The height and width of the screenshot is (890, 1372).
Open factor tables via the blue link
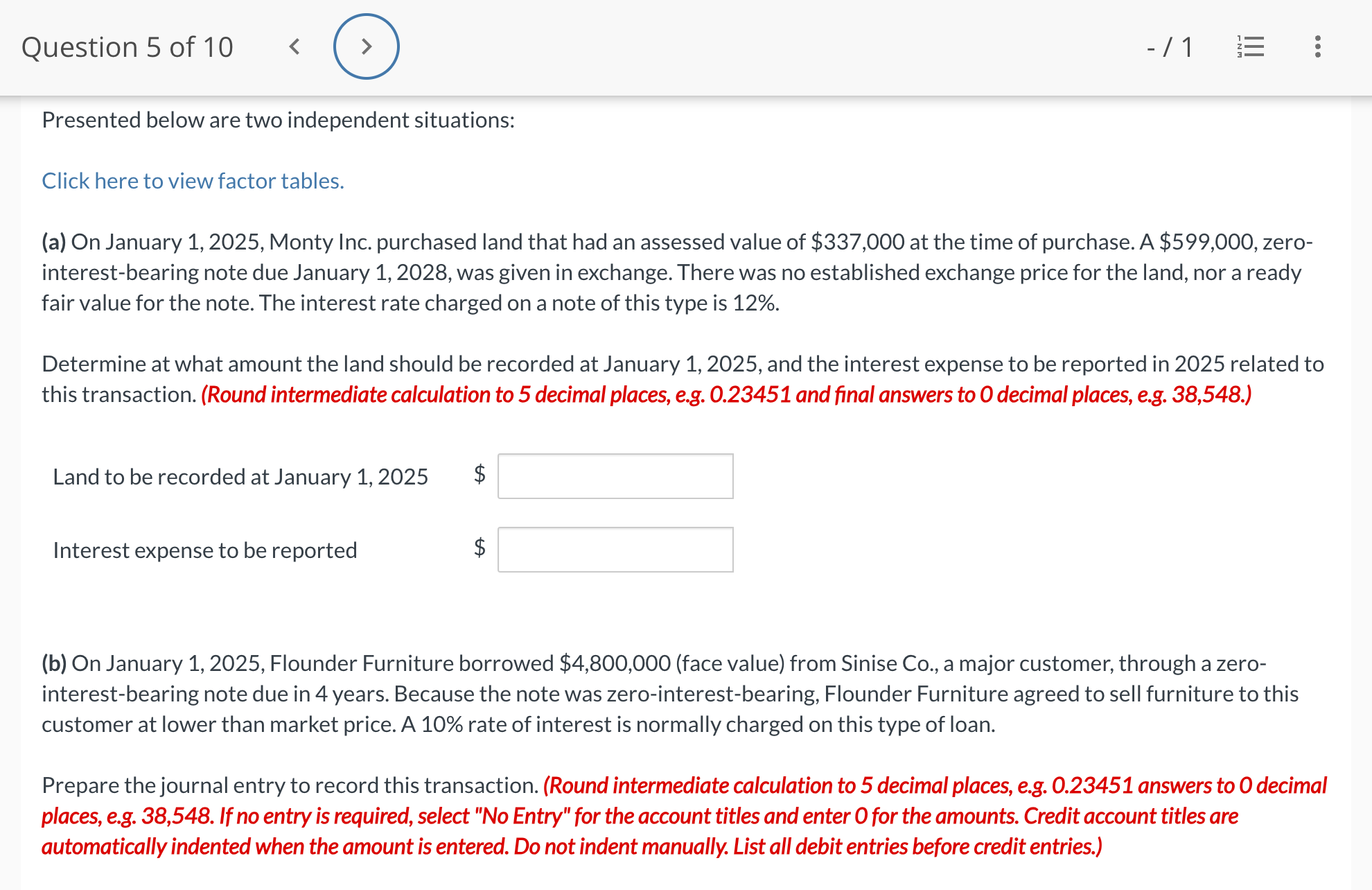192,180
